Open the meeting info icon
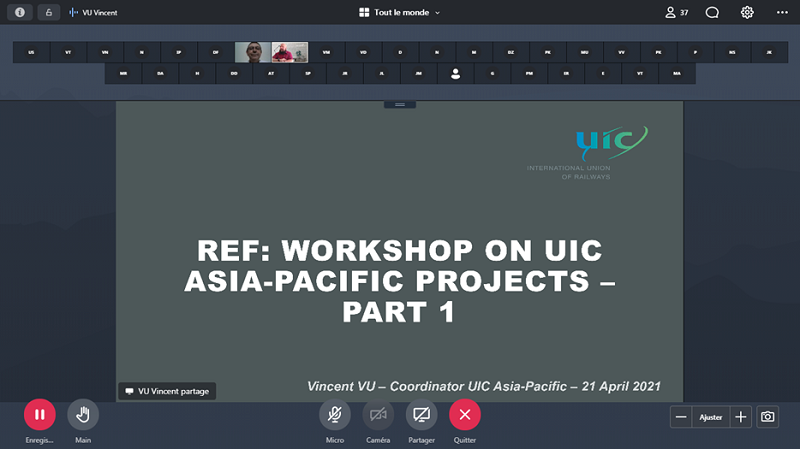The image size is (800, 449). pos(20,12)
